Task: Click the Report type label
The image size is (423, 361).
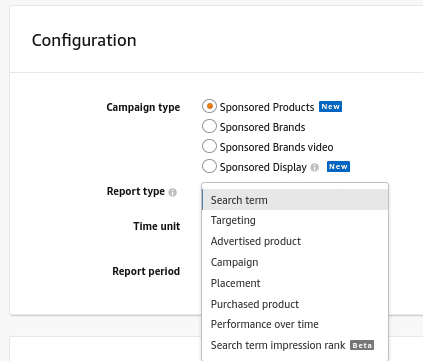Action: click(136, 191)
